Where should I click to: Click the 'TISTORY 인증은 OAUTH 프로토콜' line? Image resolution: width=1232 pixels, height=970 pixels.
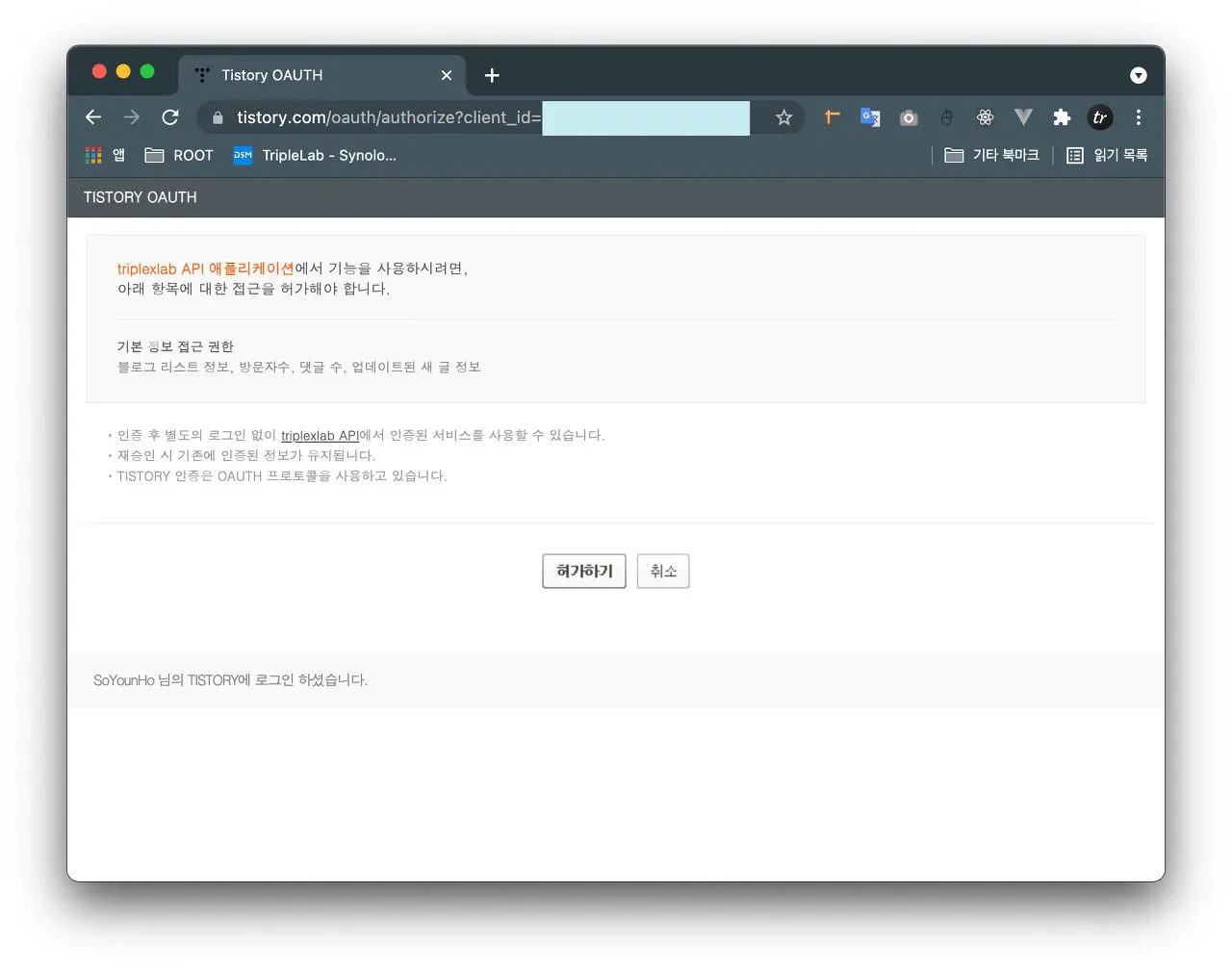click(x=282, y=475)
